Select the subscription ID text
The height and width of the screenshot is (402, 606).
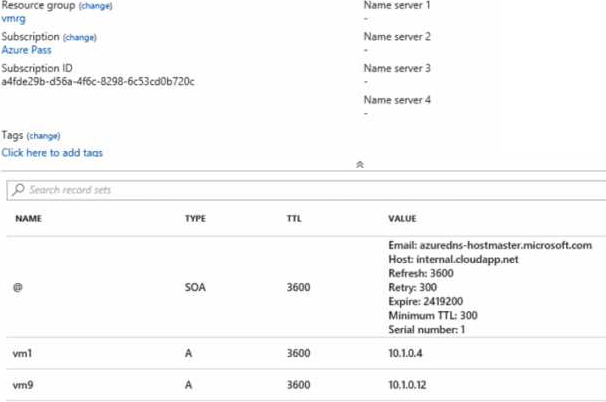pyautogui.click(x=98, y=81)
